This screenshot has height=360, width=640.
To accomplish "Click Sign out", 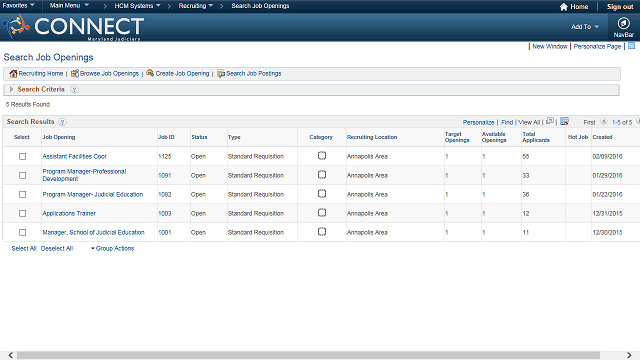I will 620,7.
